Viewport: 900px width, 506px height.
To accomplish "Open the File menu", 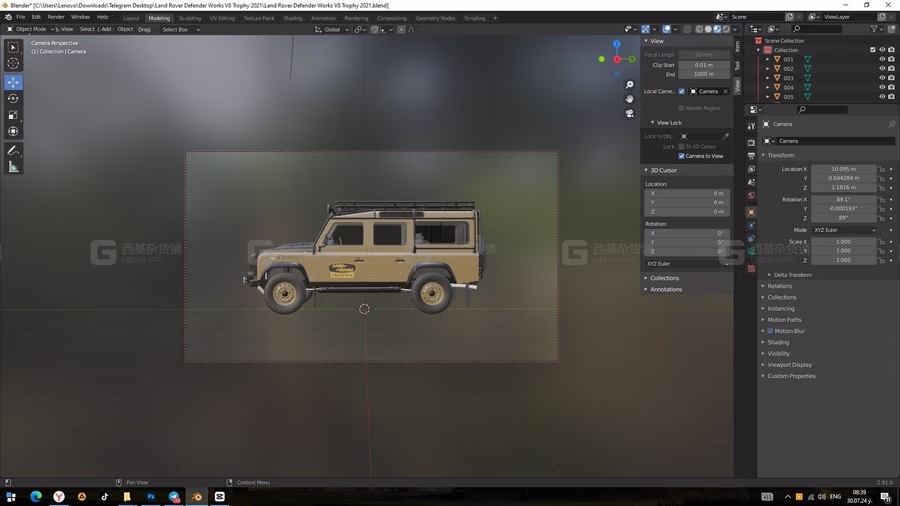I will click(21, 17).
